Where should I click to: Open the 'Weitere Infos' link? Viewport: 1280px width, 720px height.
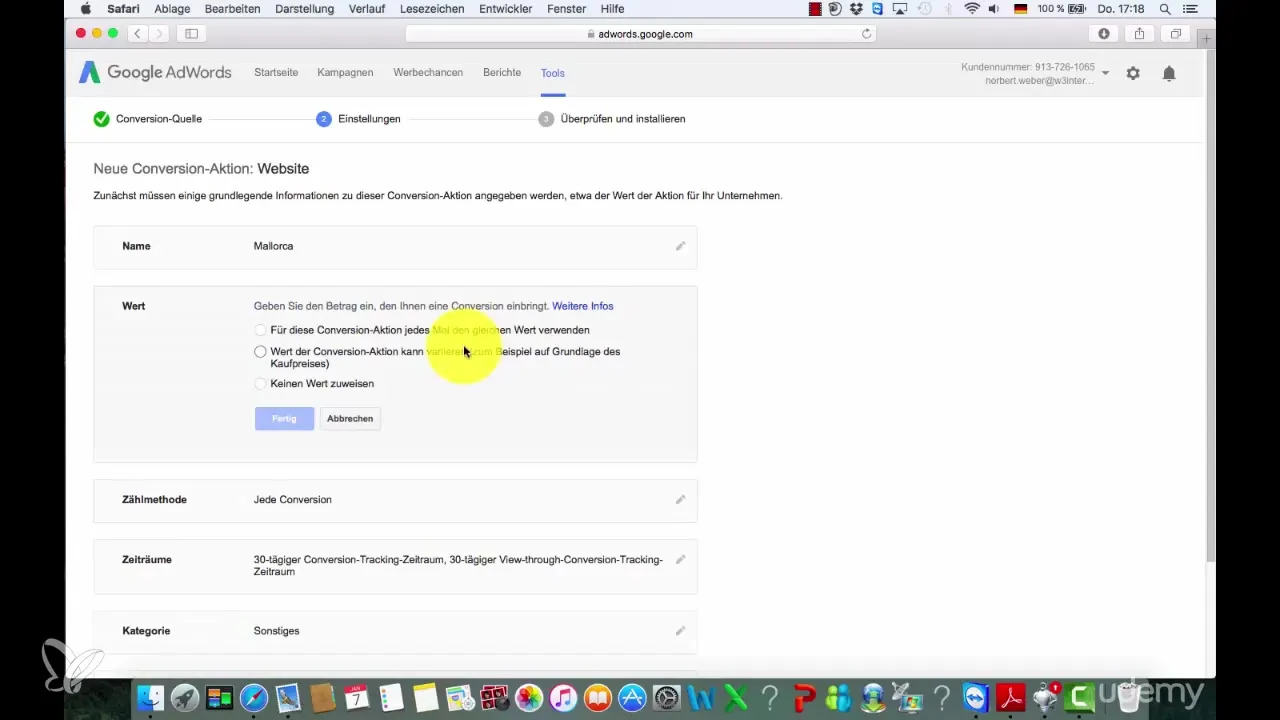[583, 306]
